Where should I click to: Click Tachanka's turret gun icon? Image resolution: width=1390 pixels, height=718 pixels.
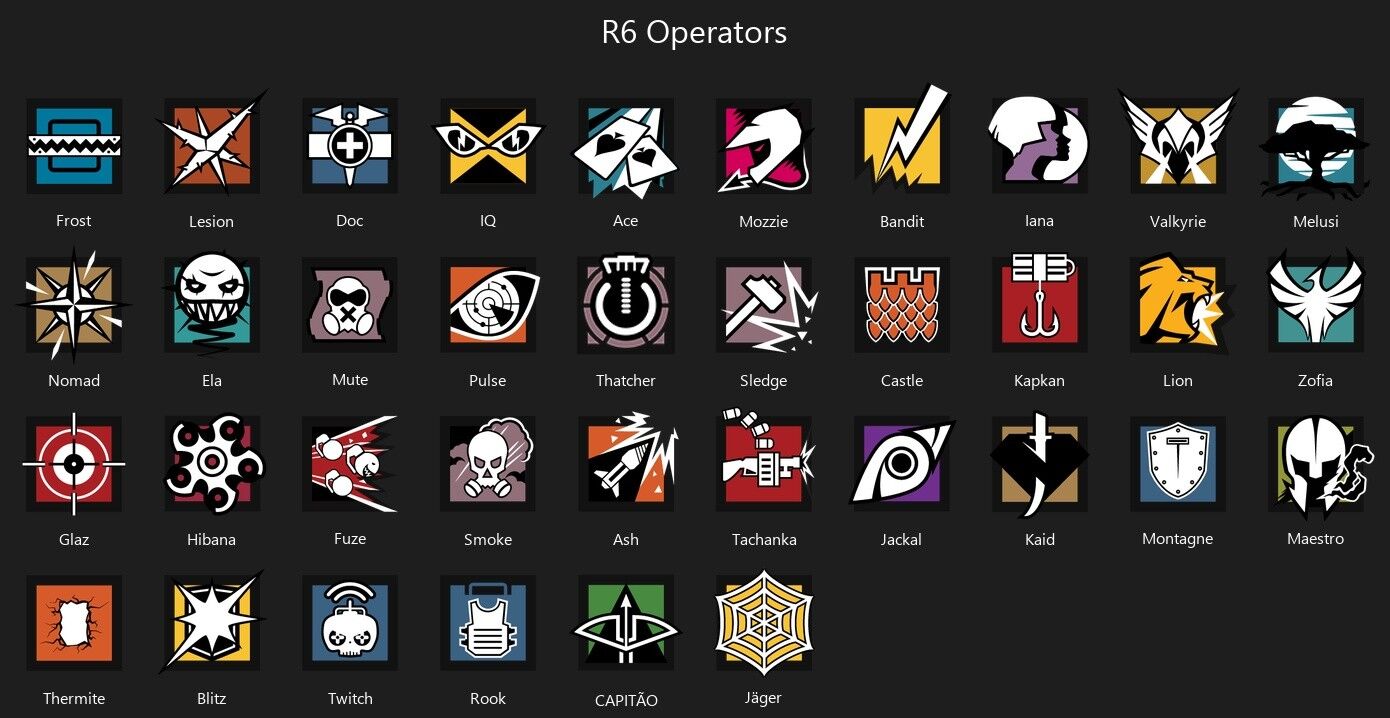click(765, 460)
